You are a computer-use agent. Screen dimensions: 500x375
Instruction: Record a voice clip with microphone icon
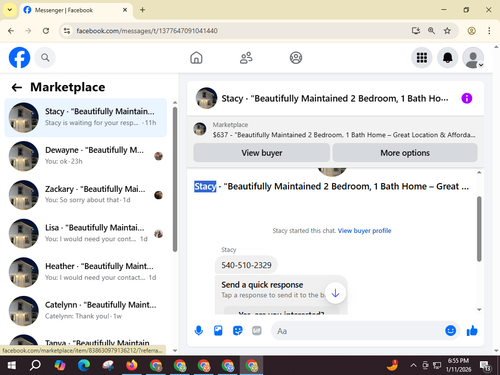pos(199,331)
